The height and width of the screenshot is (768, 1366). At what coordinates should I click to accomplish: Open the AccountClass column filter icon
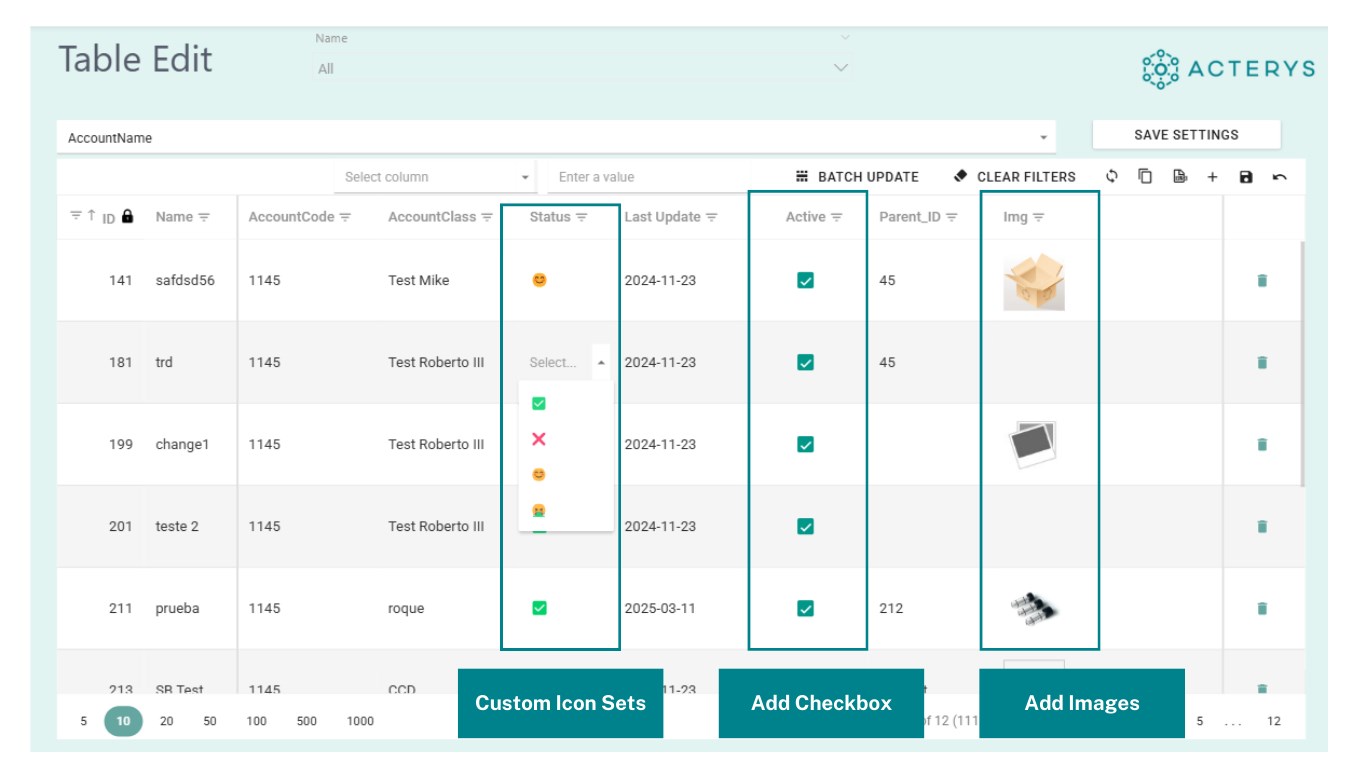click(x=487, y=217)
